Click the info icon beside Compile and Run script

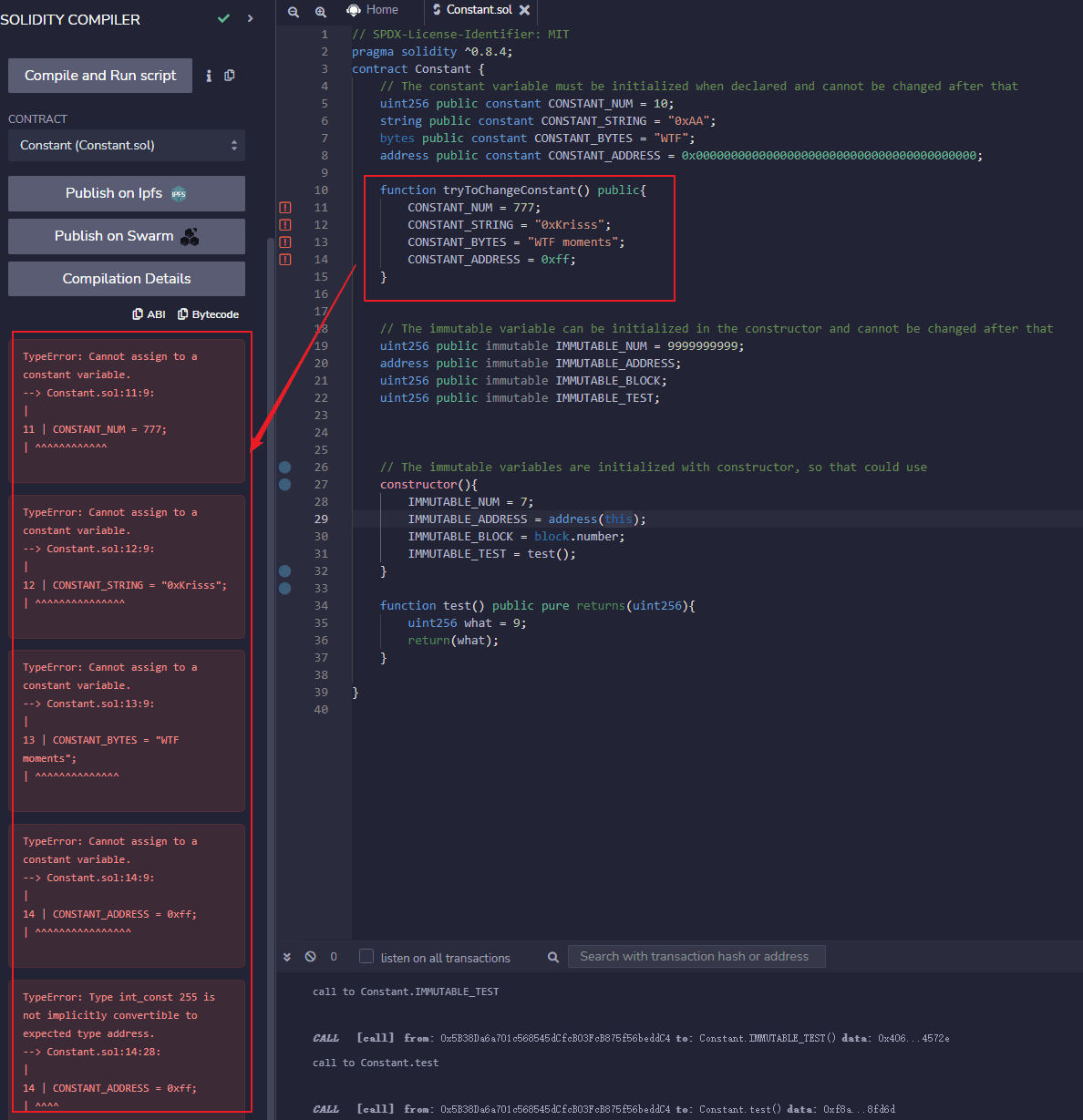(x=209, y=76)
